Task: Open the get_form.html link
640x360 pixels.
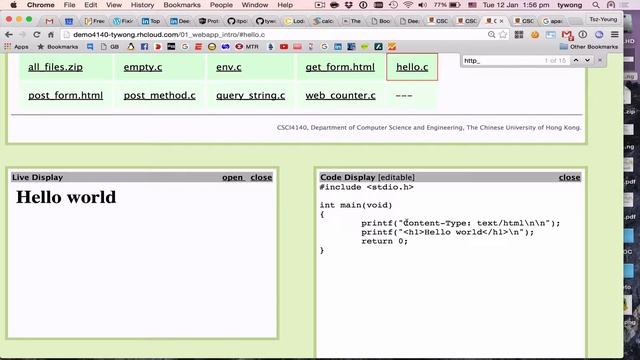Action: pyautogui.click(x=340, y=67)
